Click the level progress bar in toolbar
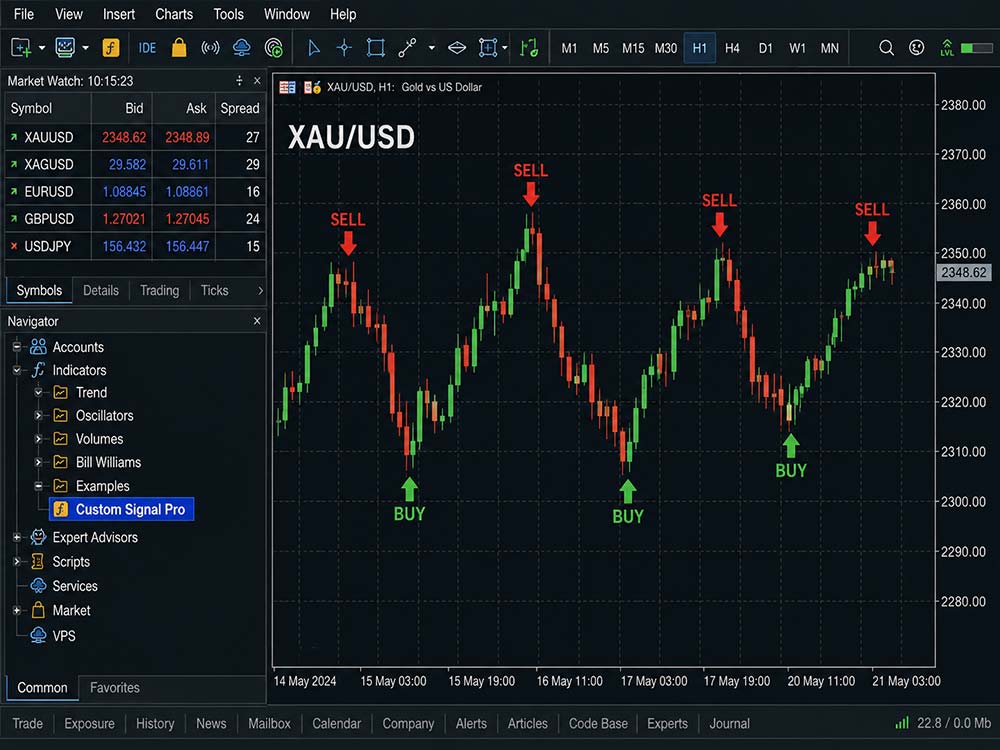The image size is (1000, 750). (x=976, y=48)
